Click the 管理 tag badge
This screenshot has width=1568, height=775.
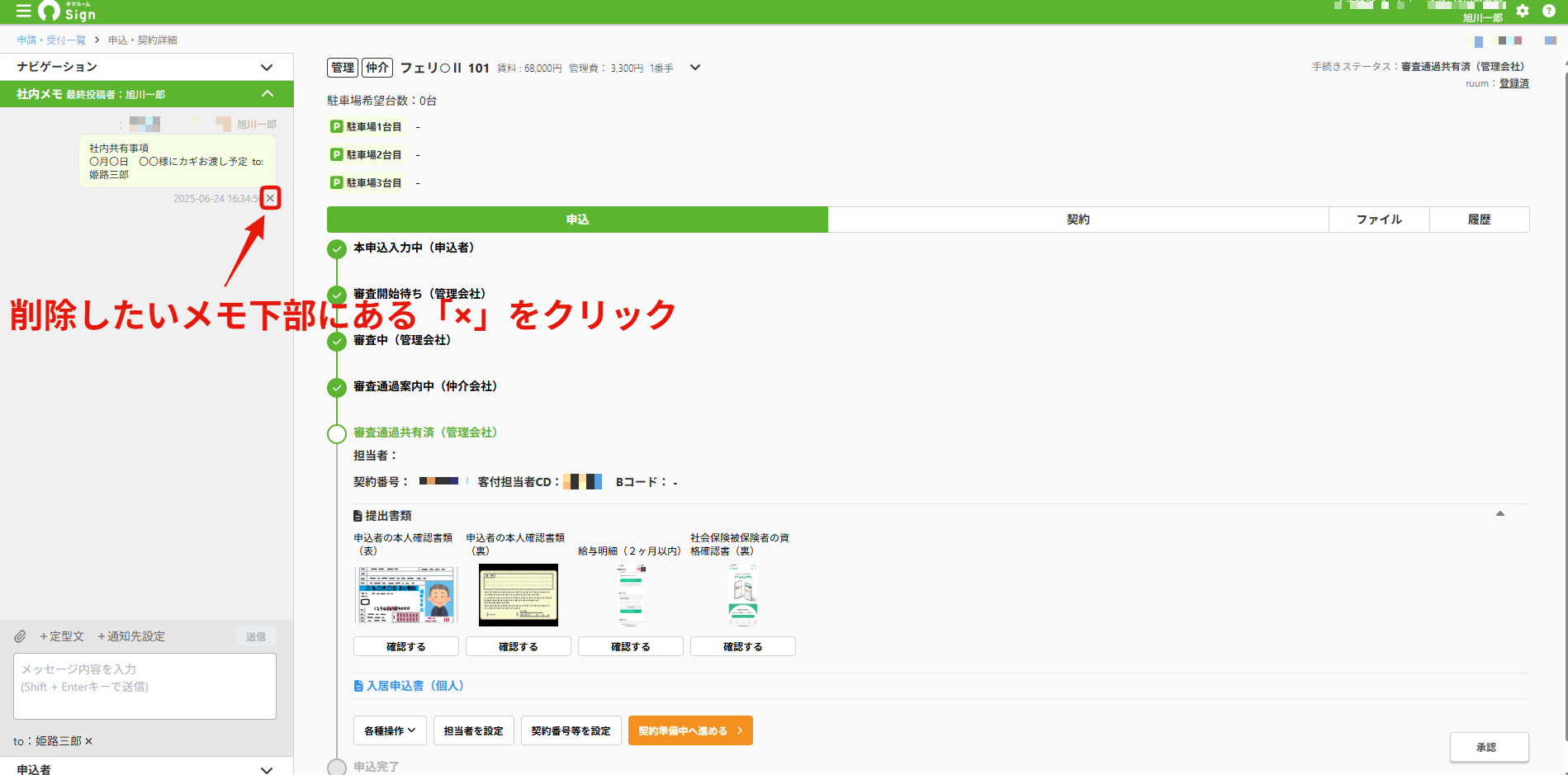tap(343, 68)
